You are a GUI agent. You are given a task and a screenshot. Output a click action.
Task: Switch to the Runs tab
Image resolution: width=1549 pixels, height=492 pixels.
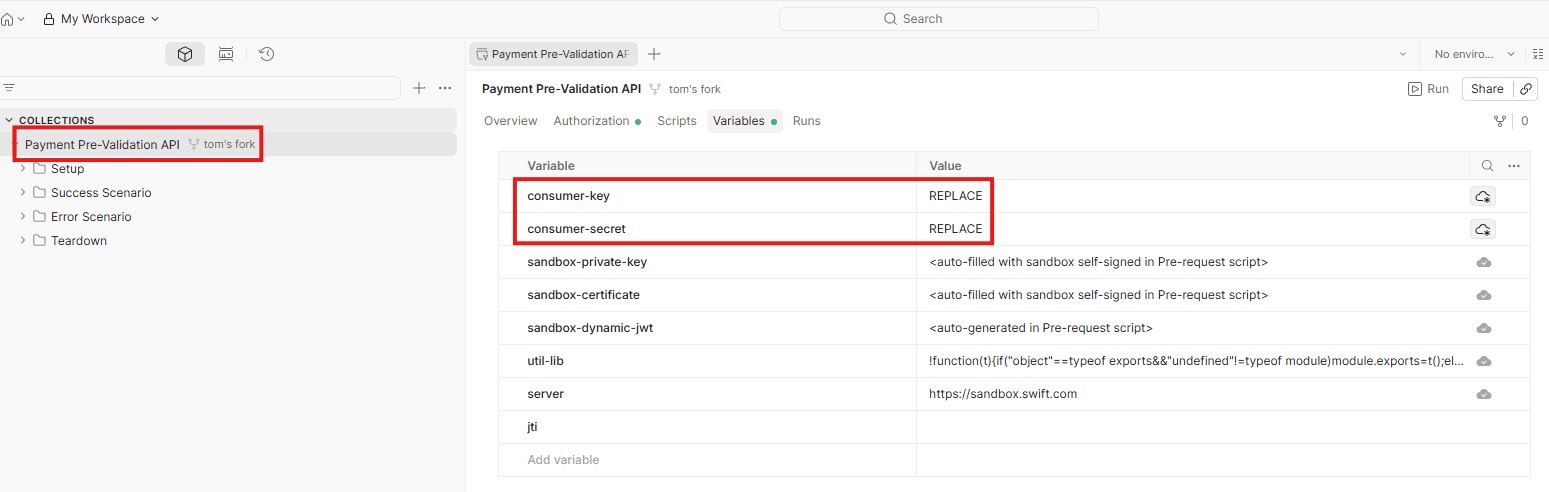(807, 121)
